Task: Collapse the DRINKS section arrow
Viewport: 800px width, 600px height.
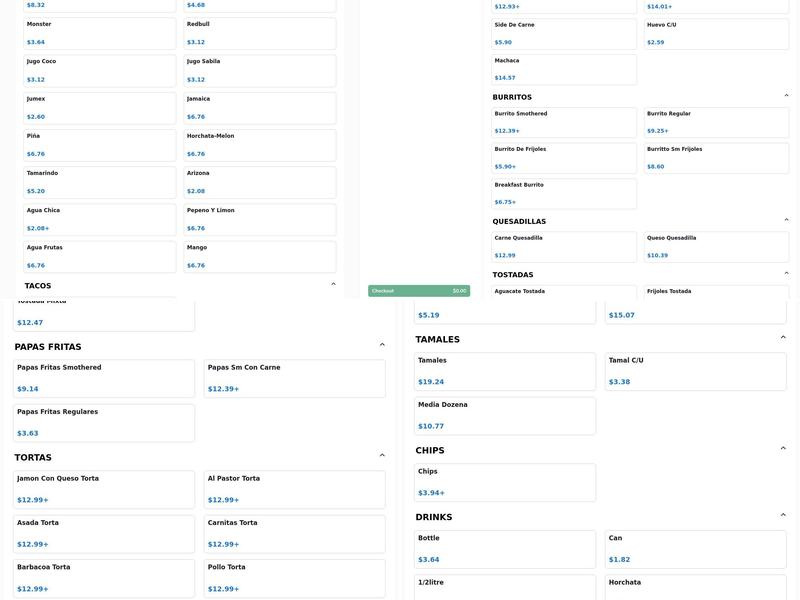Action: (x=783, y=516)
